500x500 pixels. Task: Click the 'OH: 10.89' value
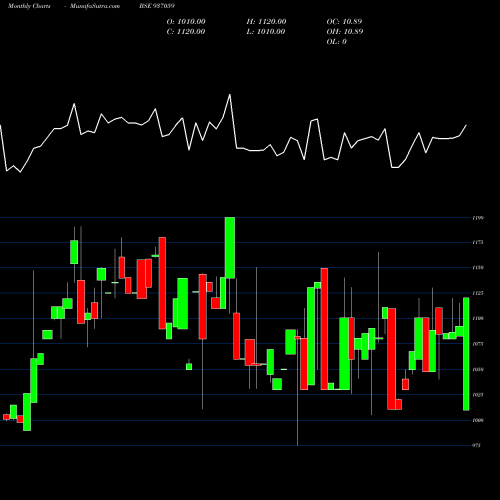tap(345, 32)
